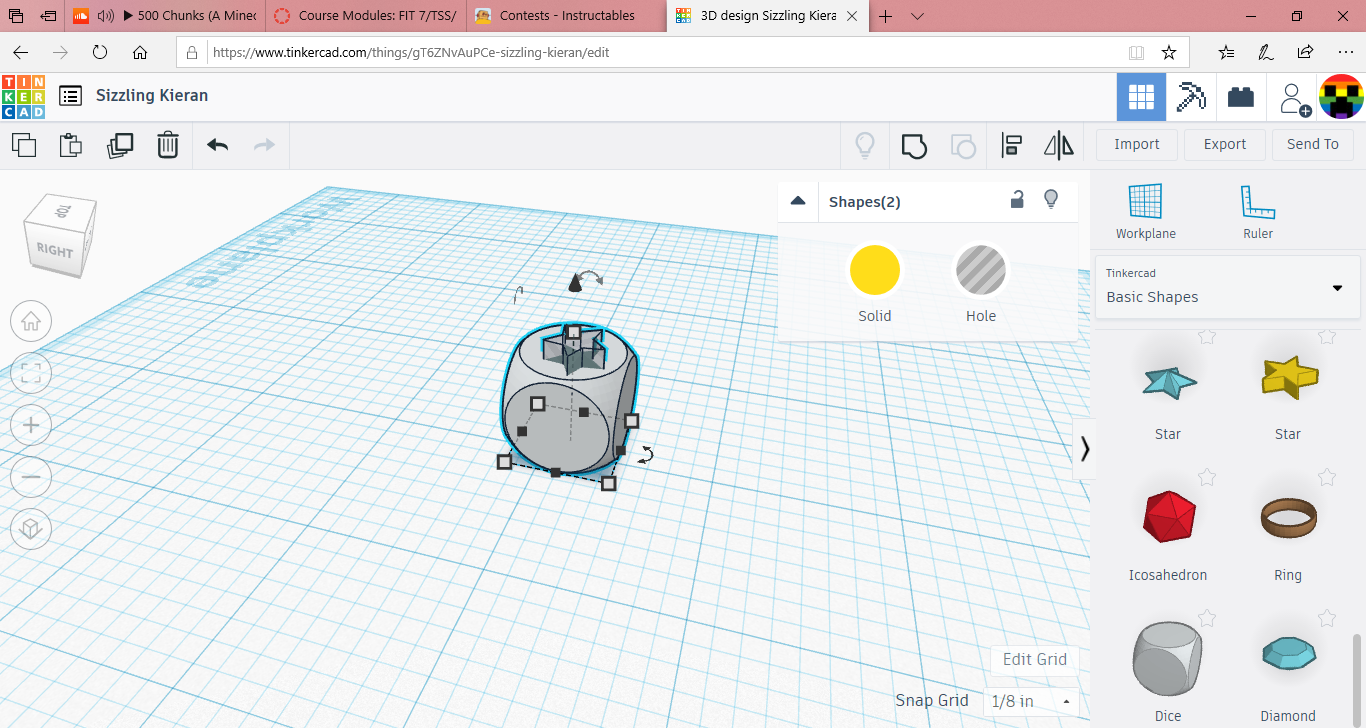
Task: Undo the last action
Action: click(218, 145)
